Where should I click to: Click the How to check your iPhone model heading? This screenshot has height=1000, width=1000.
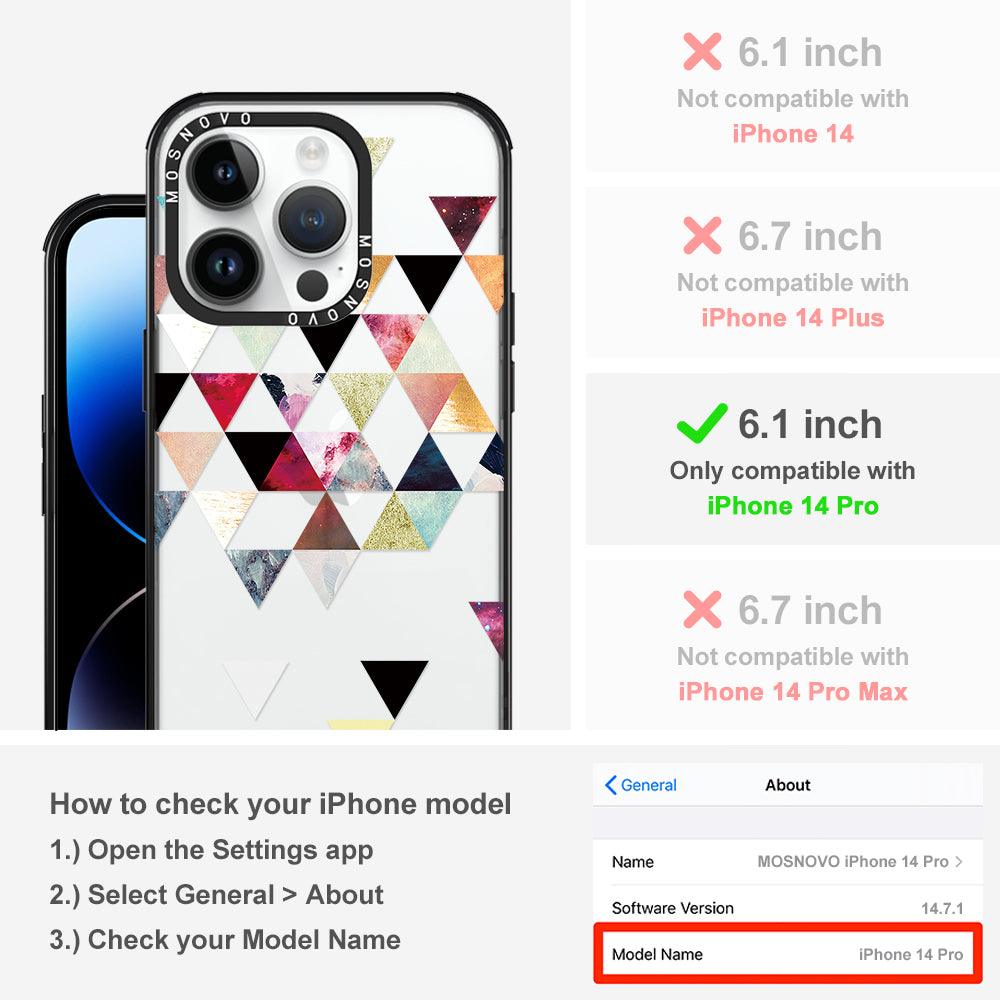281,804
